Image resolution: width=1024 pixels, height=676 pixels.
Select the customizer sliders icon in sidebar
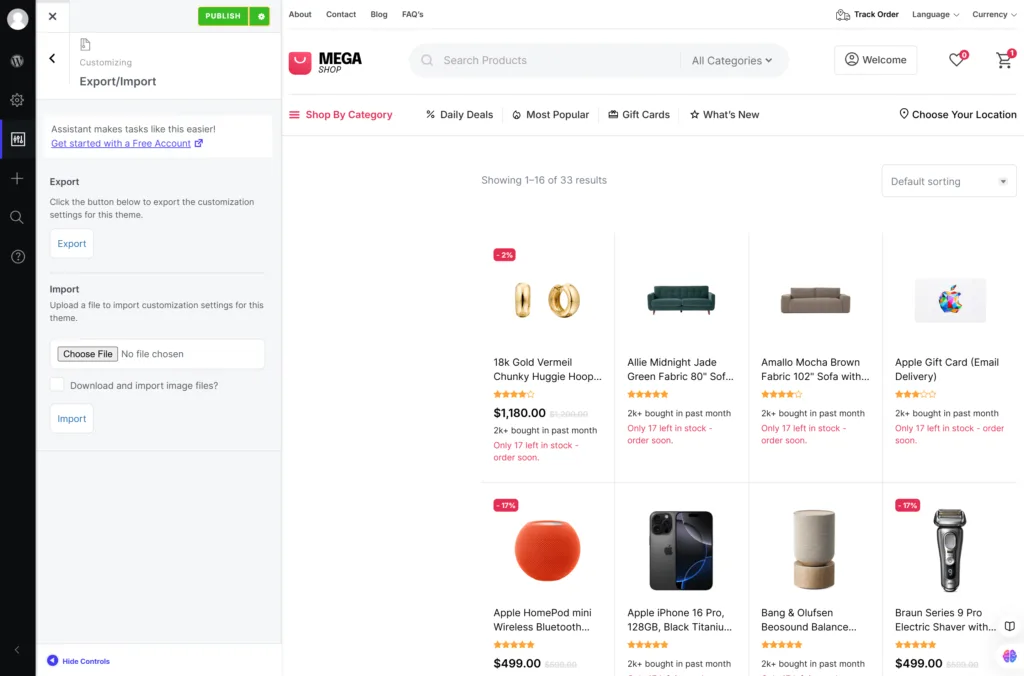click(18, 139)
